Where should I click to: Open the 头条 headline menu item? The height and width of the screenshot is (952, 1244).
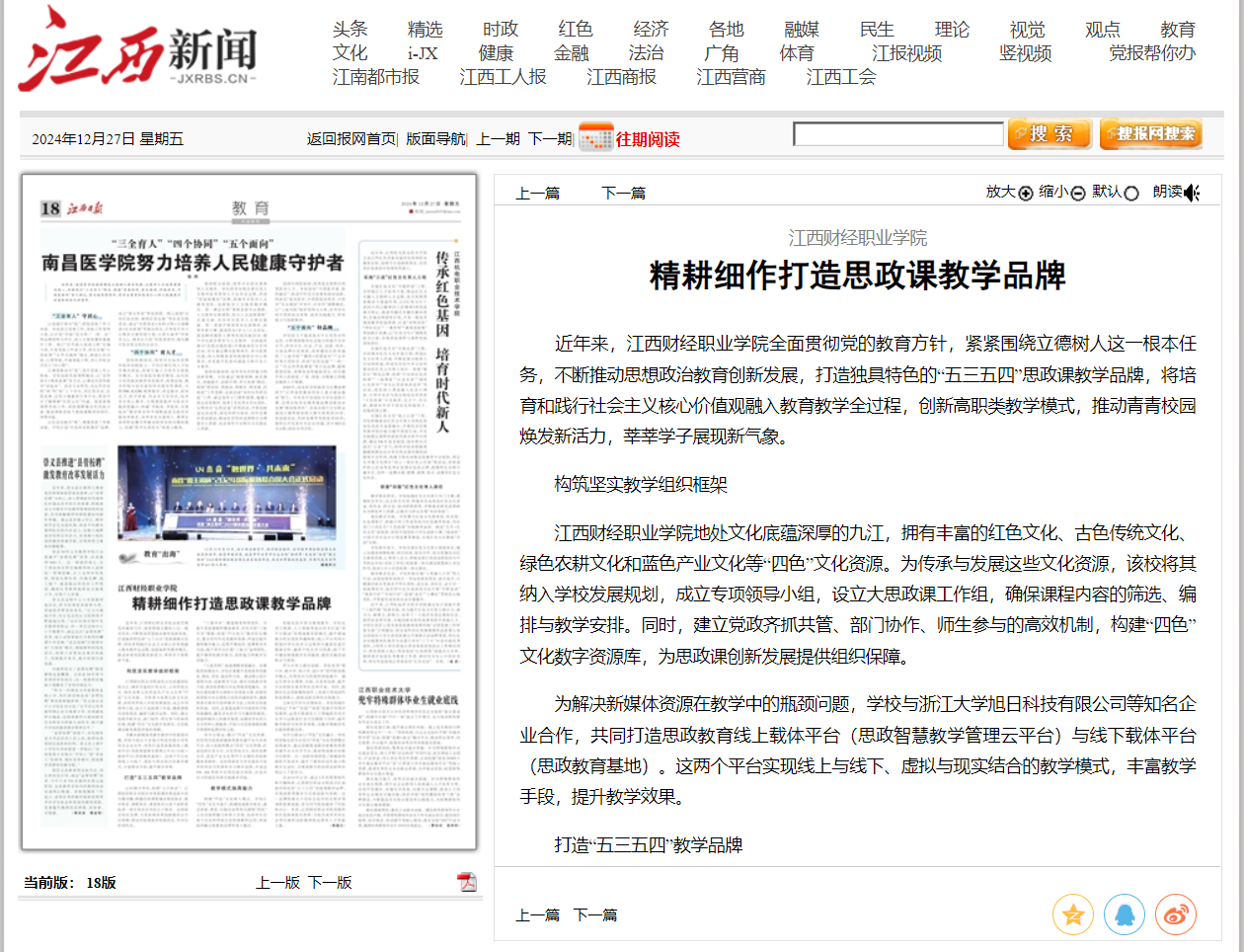tap(350, 30)
